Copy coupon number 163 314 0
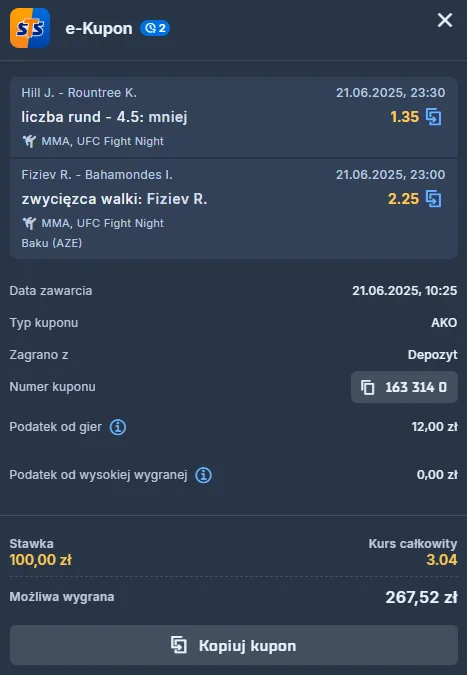Viewport: 467px width, 675px height. pyautogui.click(x=404, y=387)
